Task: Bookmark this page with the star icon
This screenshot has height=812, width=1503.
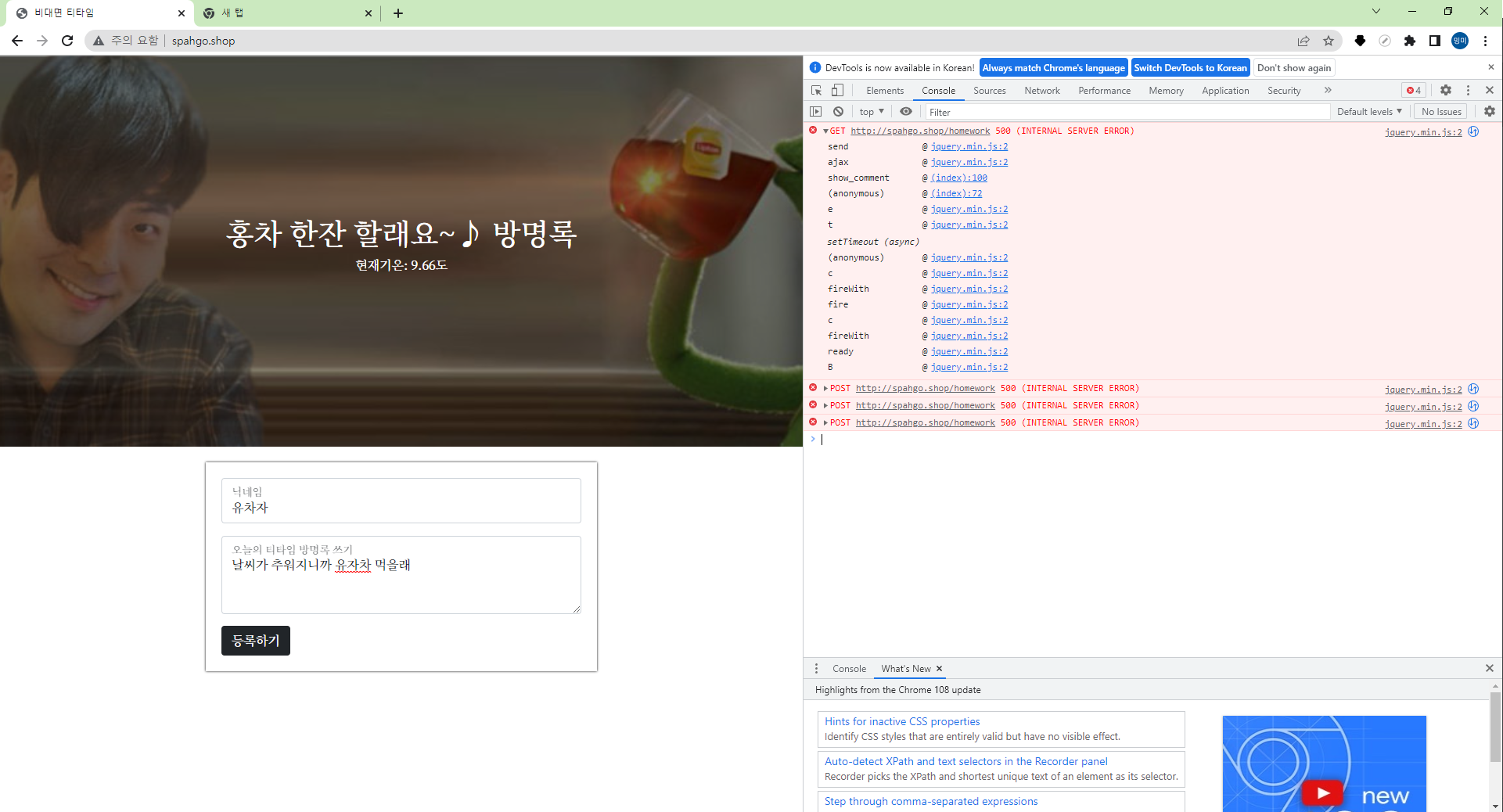Action: (1329, 41)
